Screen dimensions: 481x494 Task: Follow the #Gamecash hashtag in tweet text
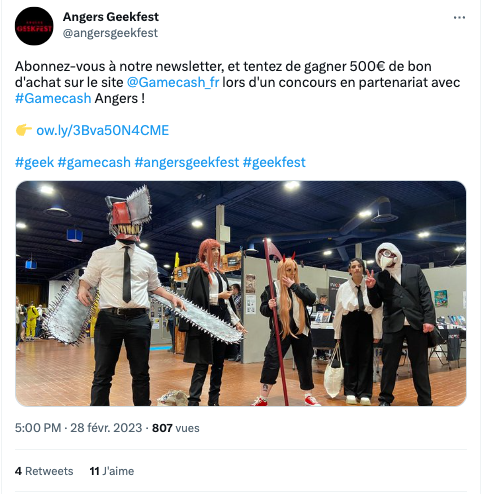pos(53,98)
